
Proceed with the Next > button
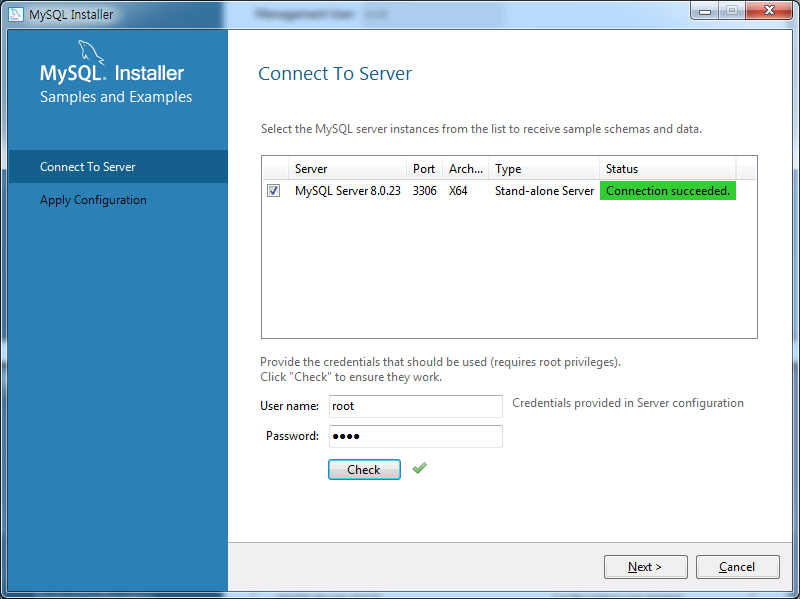(645, 567)
